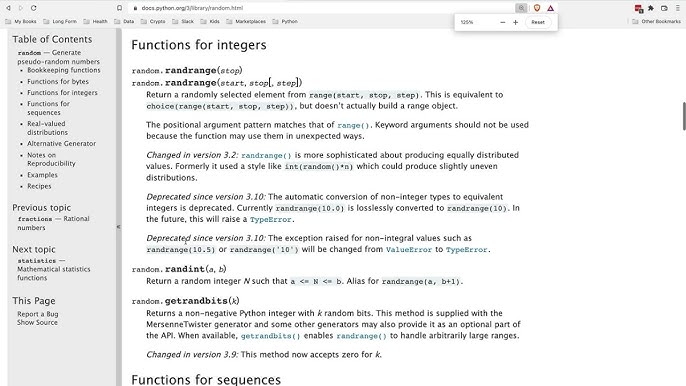686x386 pixels.
Task: Open the extensions puzzle piece icon
Action: point(651,8)
